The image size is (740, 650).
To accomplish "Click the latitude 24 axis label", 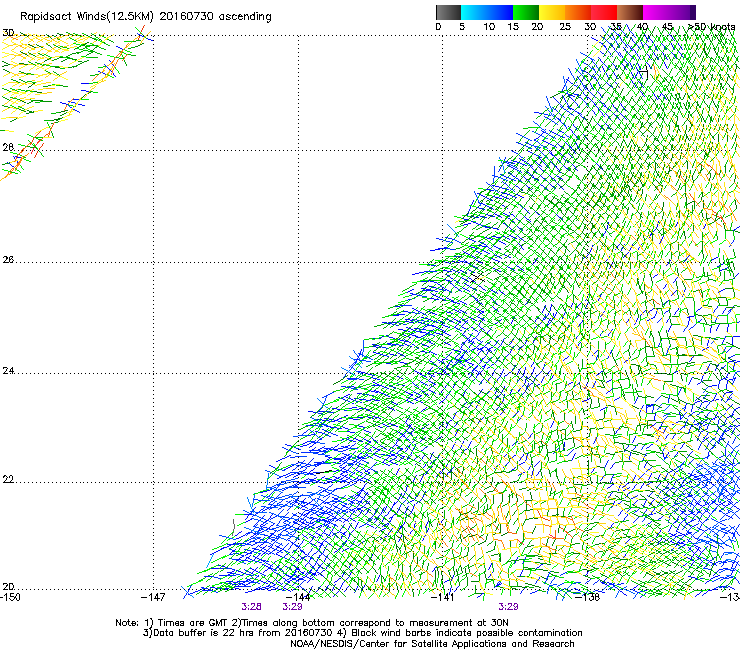I will click(x=8, y=371).
